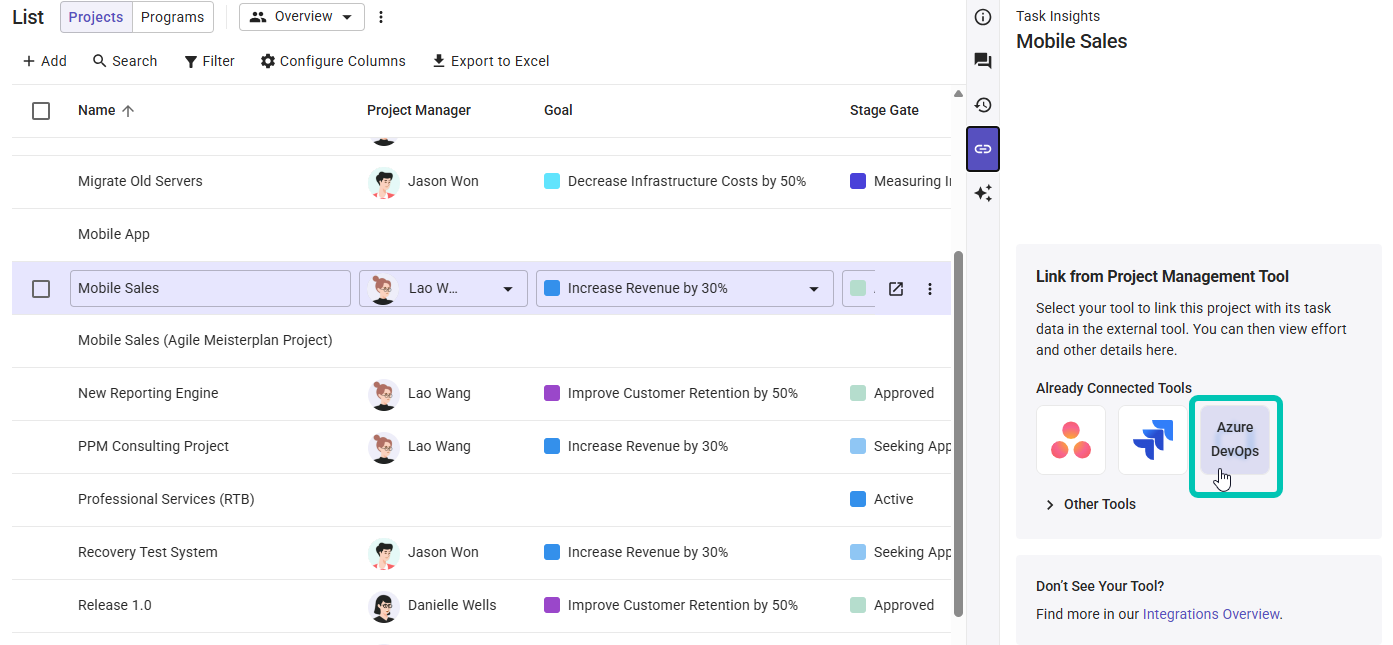Click the Goal column header
This screenshot has height=645, width=1393.
[x=558, y=111]
